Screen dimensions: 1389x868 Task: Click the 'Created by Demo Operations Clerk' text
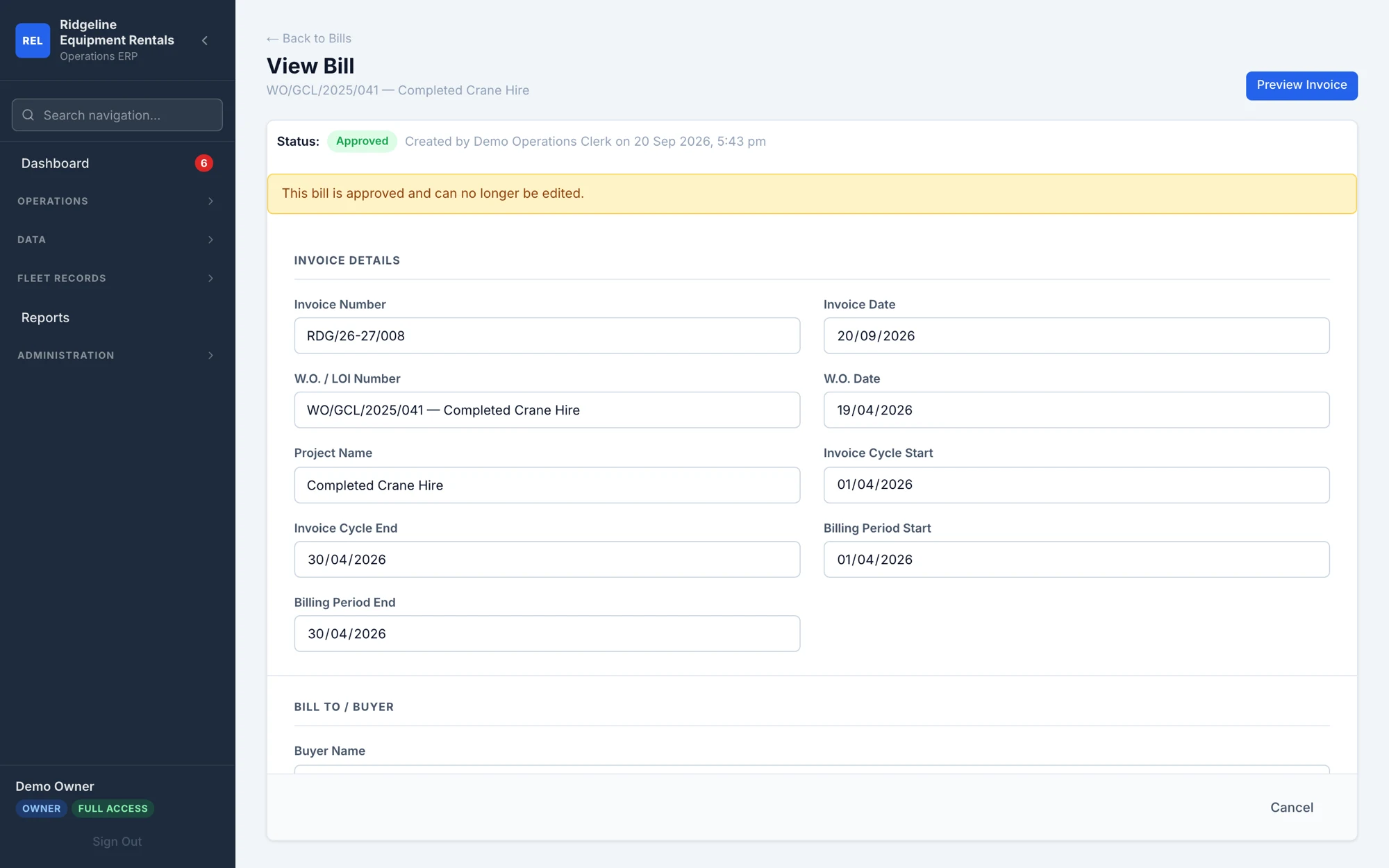[x=585, y=142]
